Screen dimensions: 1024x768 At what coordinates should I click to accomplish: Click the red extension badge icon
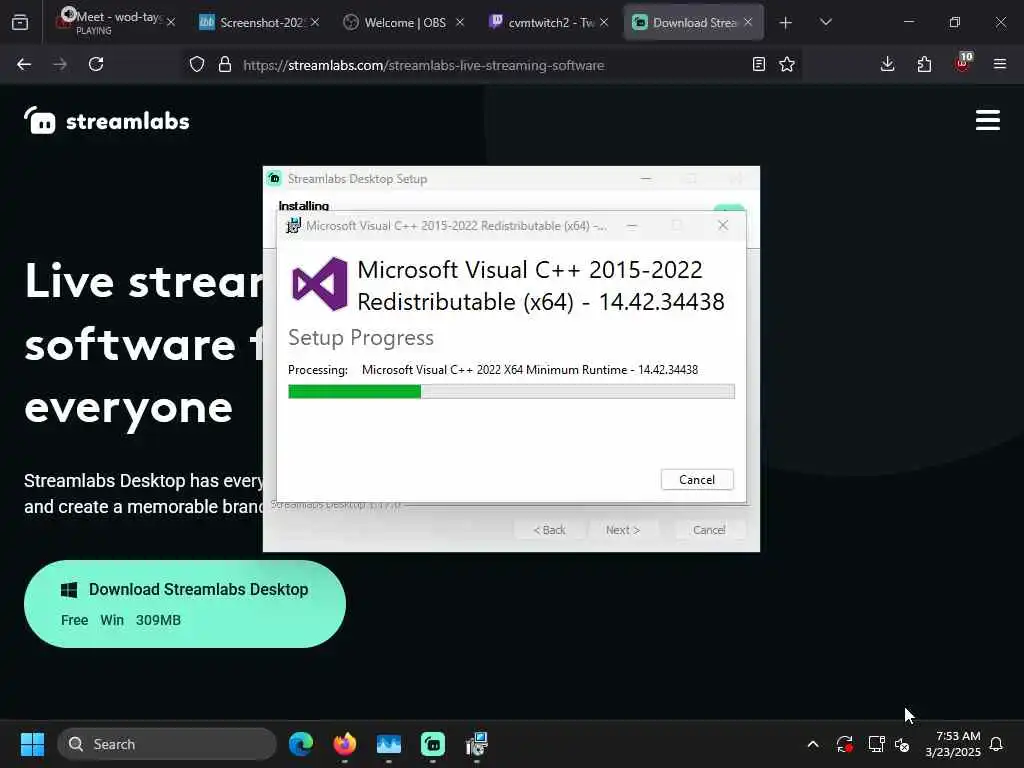click(x=963, y=63)
